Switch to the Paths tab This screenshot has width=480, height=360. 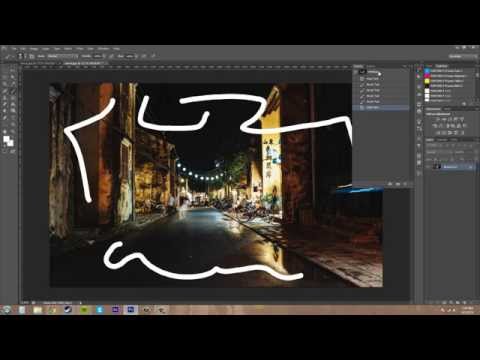(x=454, y=140)
